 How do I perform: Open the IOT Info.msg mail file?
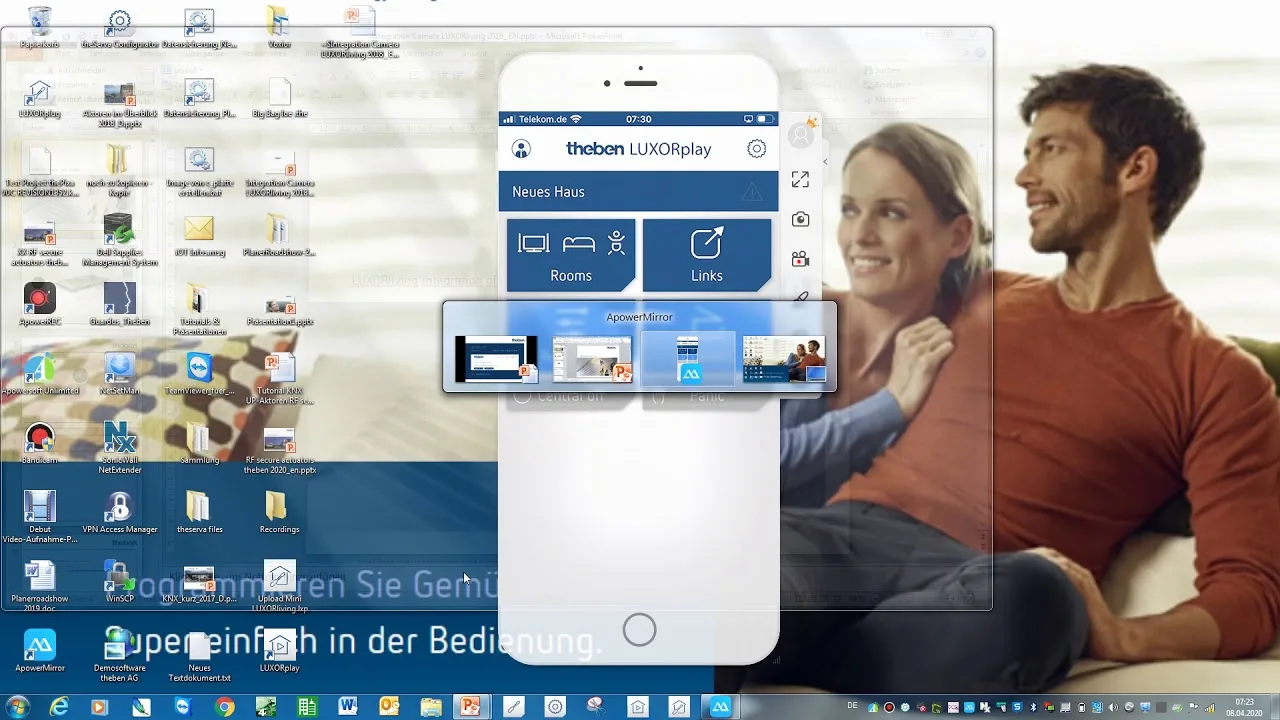199,235
